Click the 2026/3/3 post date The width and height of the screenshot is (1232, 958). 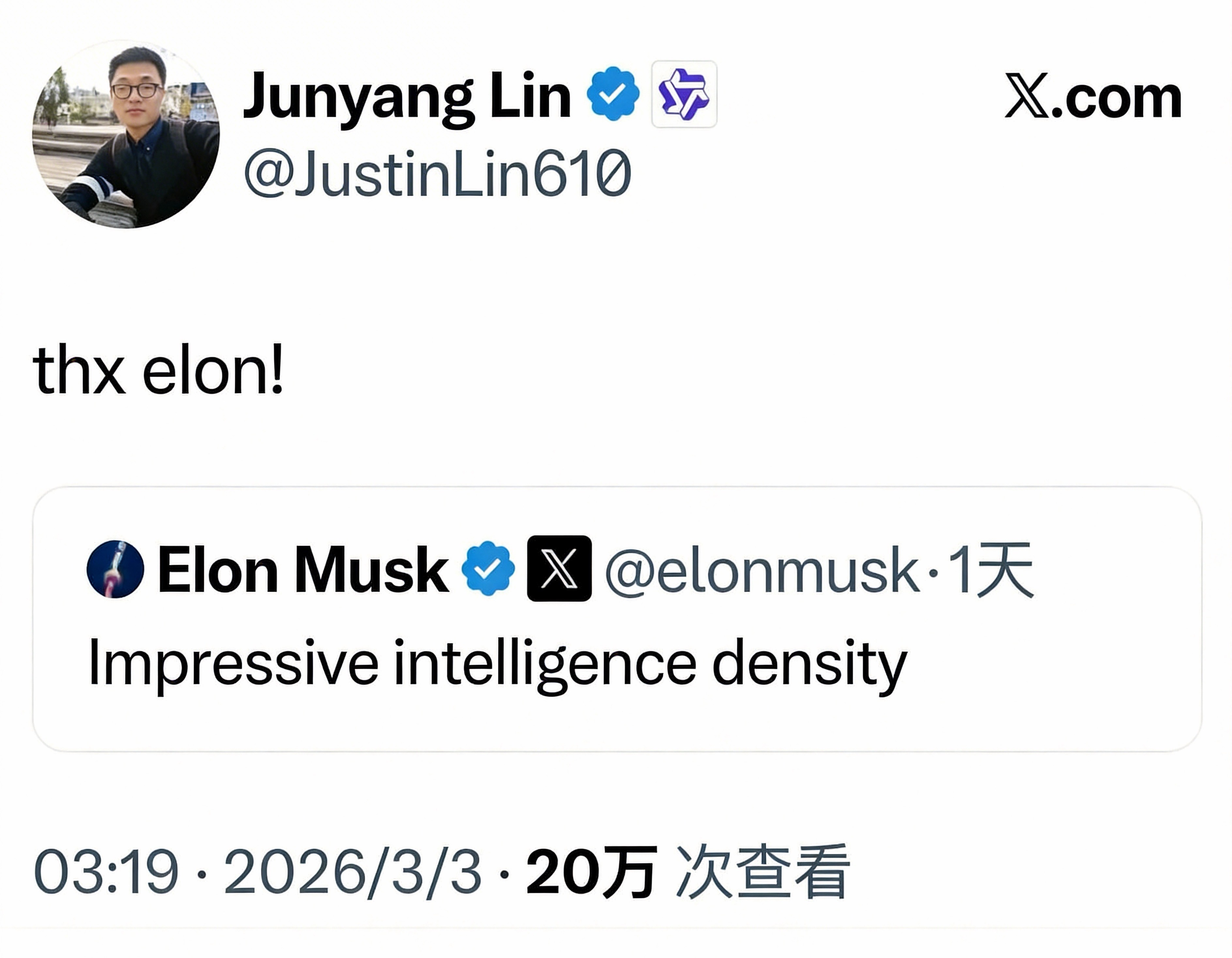(353, 872)
